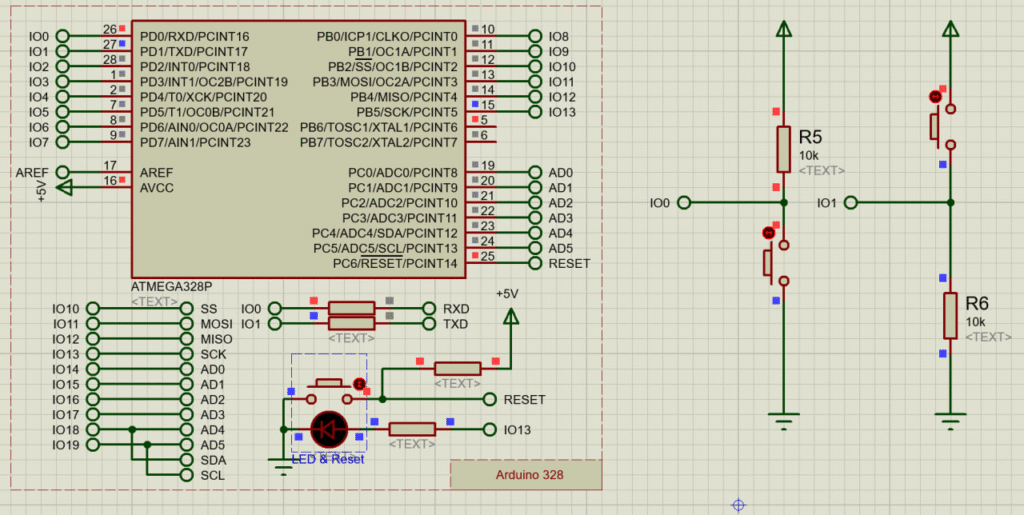
Task: Click +5V power arrow above reset resistor
Action: tap(511, 317)
